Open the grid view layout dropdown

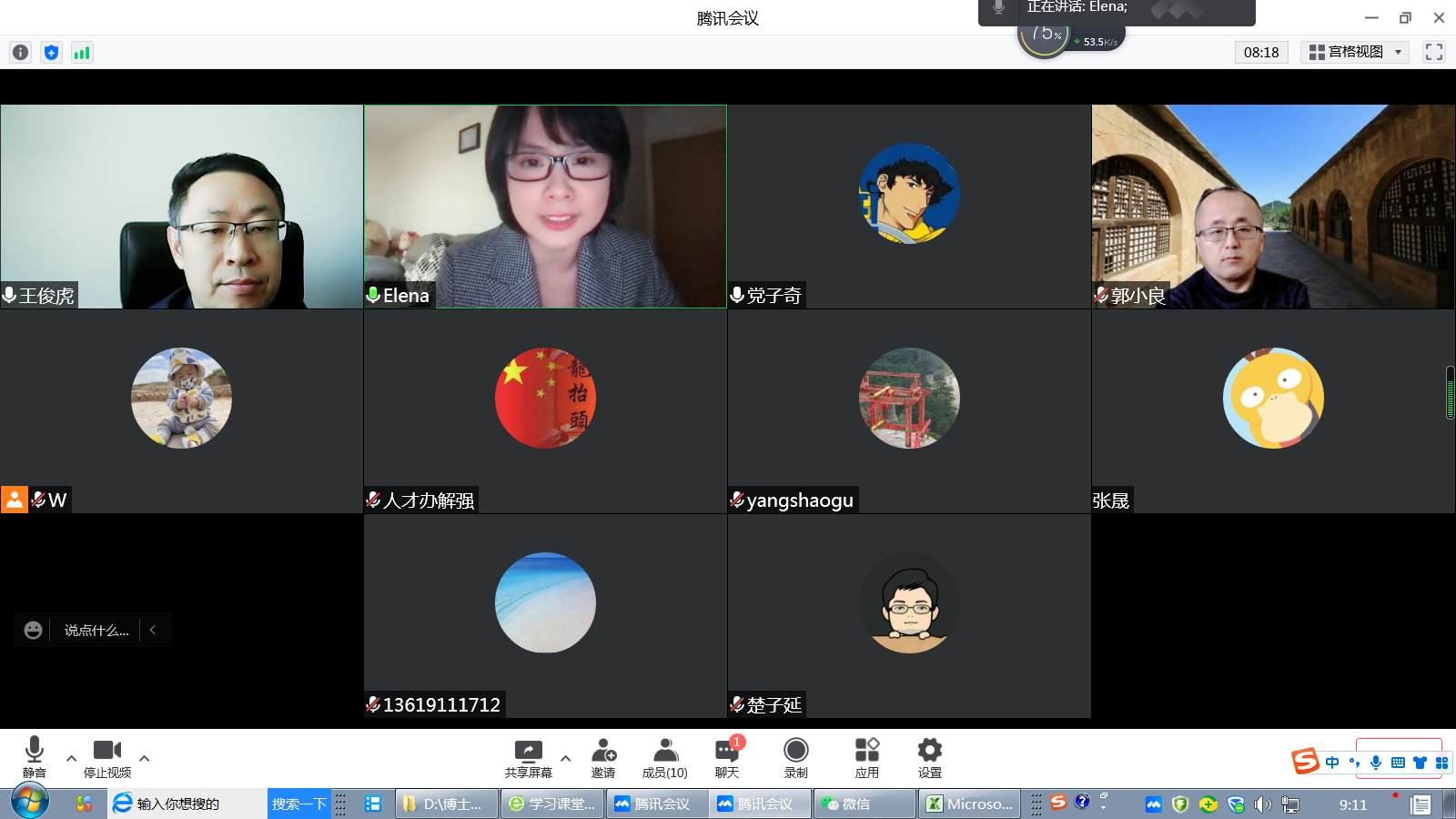coord(1354,52)
